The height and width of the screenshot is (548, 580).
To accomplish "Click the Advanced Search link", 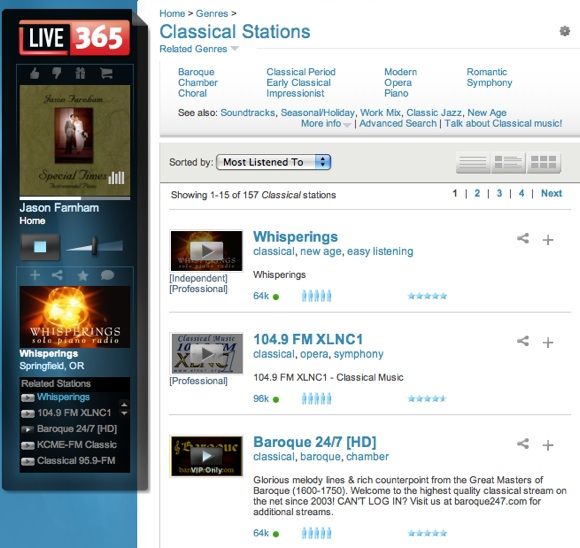I will point(398,123).
